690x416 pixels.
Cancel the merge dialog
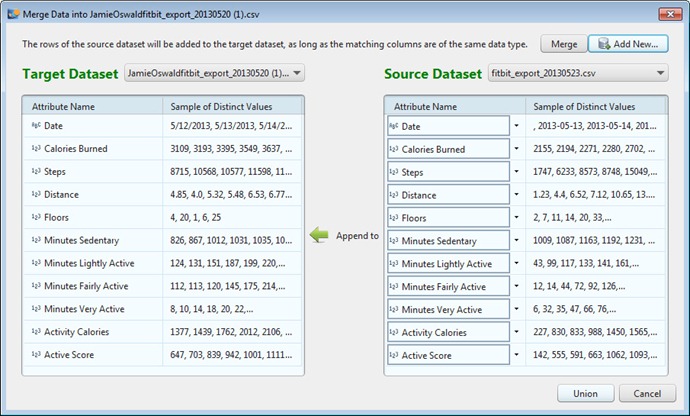click(x=647, y=394)
